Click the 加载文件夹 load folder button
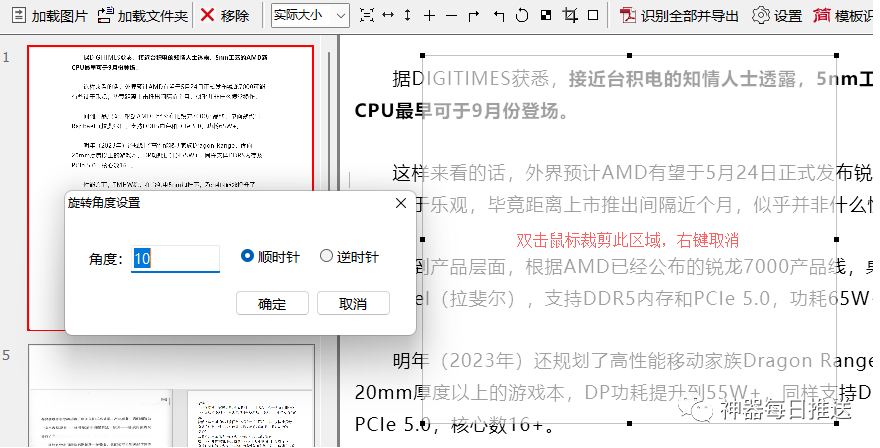This screenshot has height=448, width=880. (143, 16)
